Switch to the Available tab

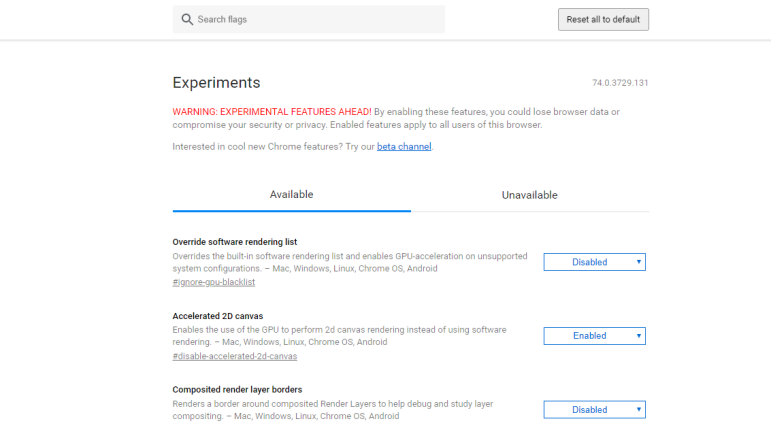[x=292, y=195]
